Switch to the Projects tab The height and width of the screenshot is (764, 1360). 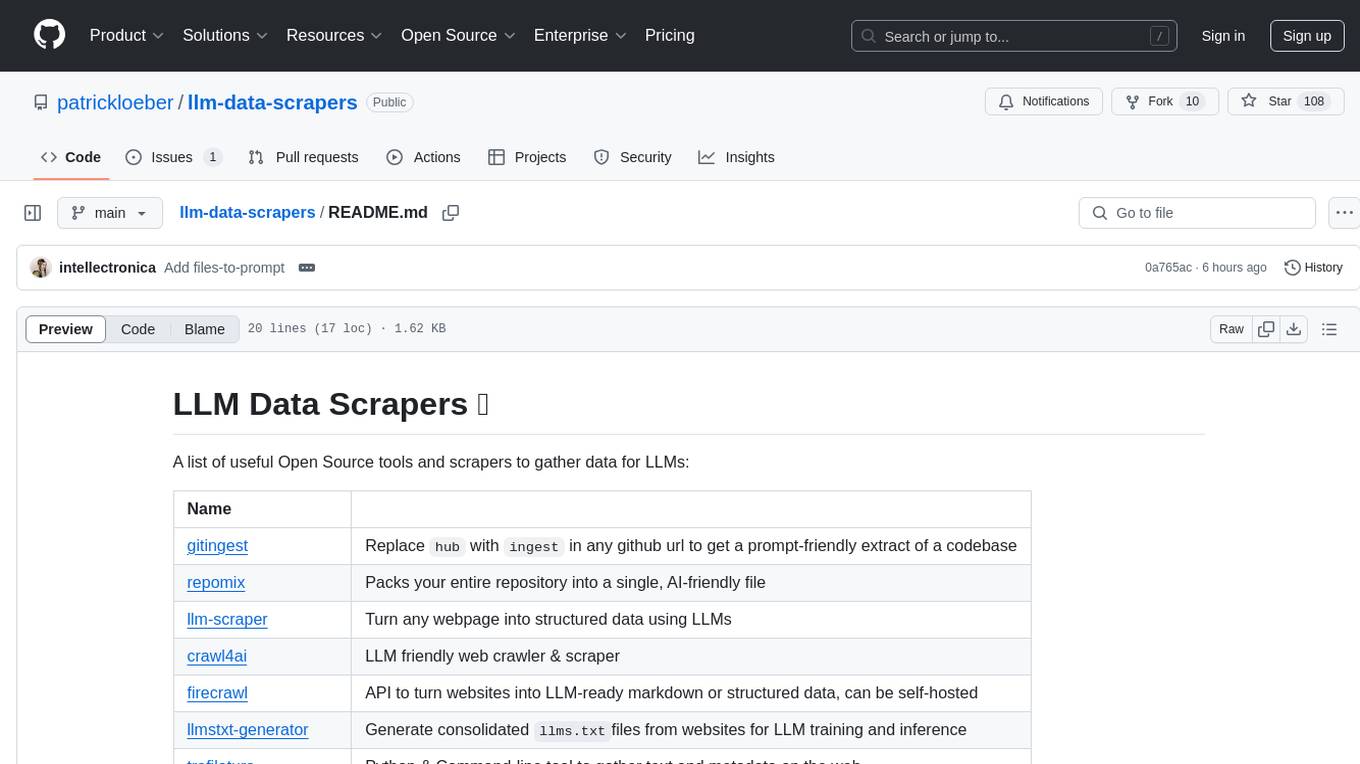coord(527,157)
